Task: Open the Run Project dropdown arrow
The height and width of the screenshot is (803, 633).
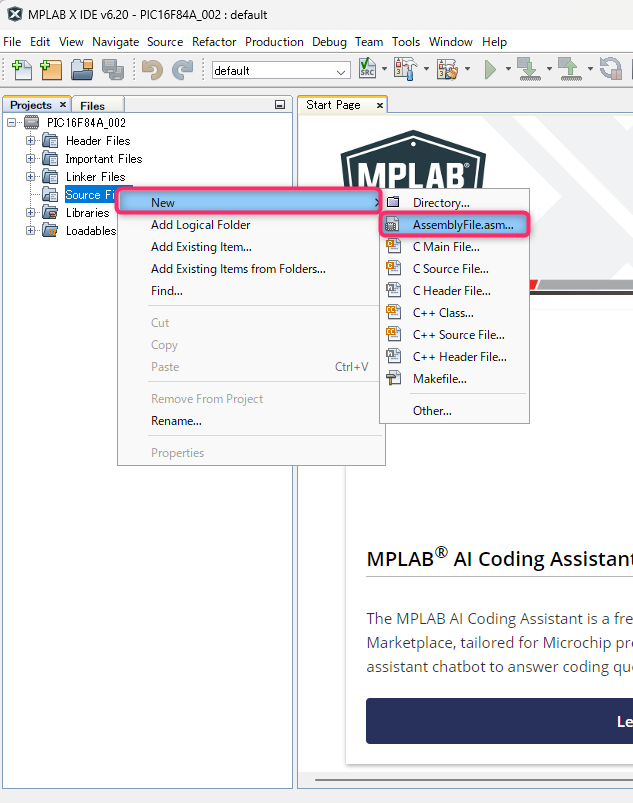Action: point(508,69)
